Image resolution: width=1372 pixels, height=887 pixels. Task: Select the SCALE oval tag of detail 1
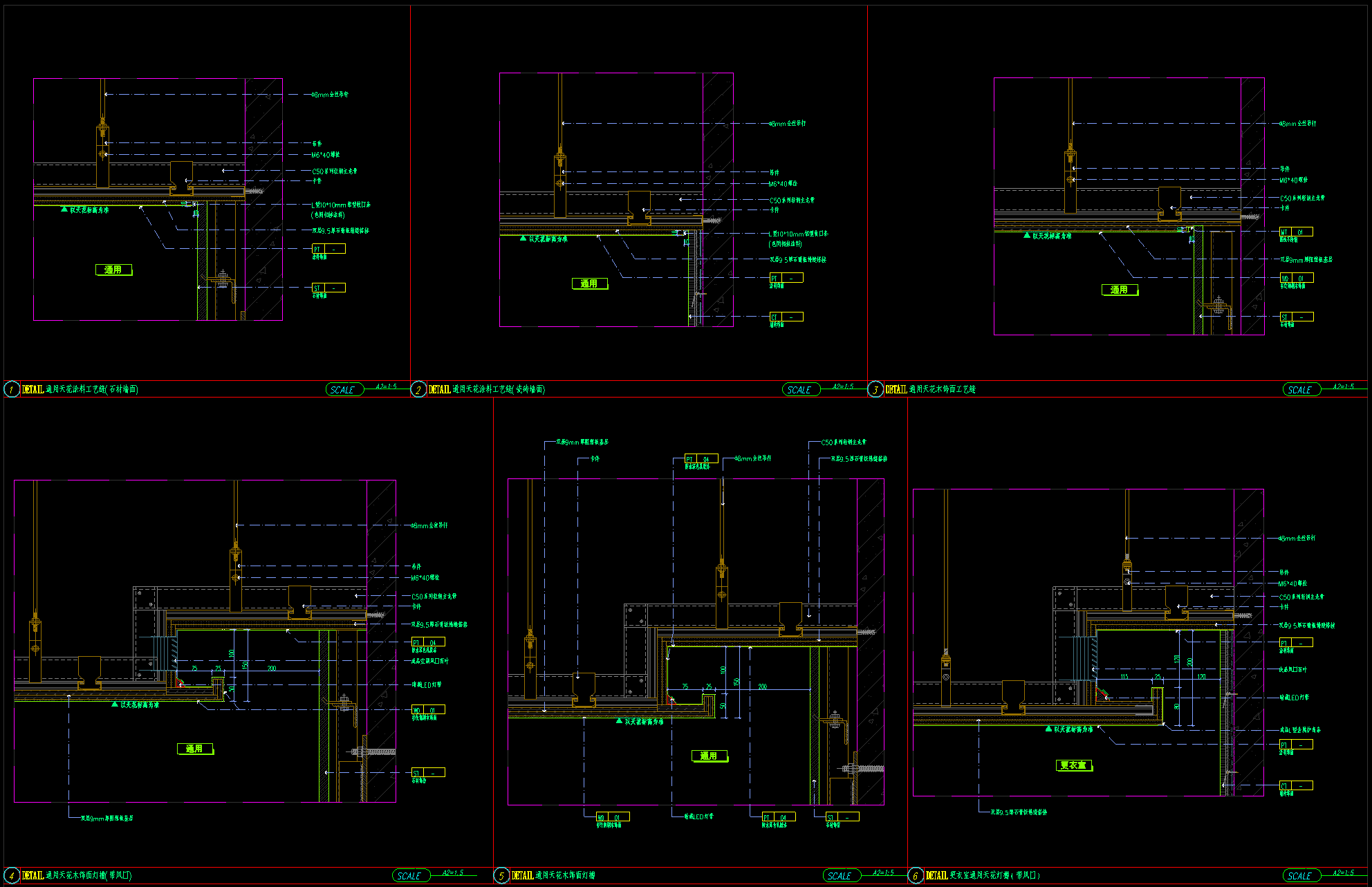pos(344,390)
